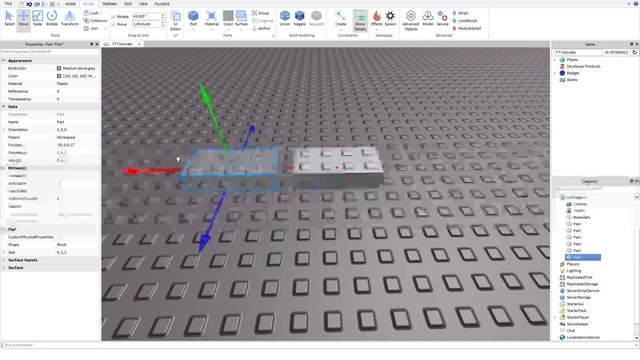The image size is (640, 360).
Task: Apply Union to selected parts
Action: pos(285,18)
